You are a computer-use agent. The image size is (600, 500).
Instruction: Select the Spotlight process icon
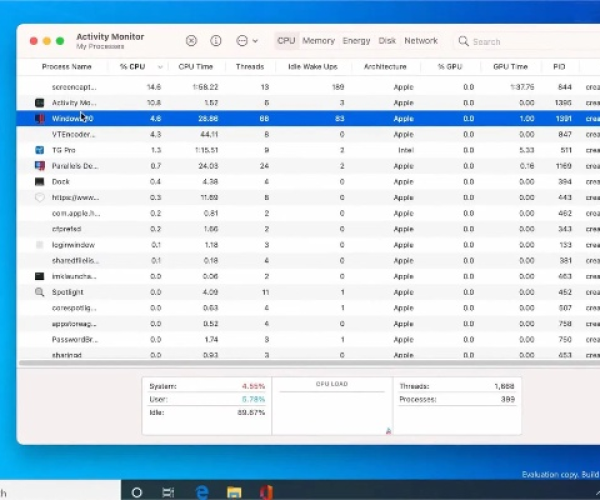(x=40, y=292)
